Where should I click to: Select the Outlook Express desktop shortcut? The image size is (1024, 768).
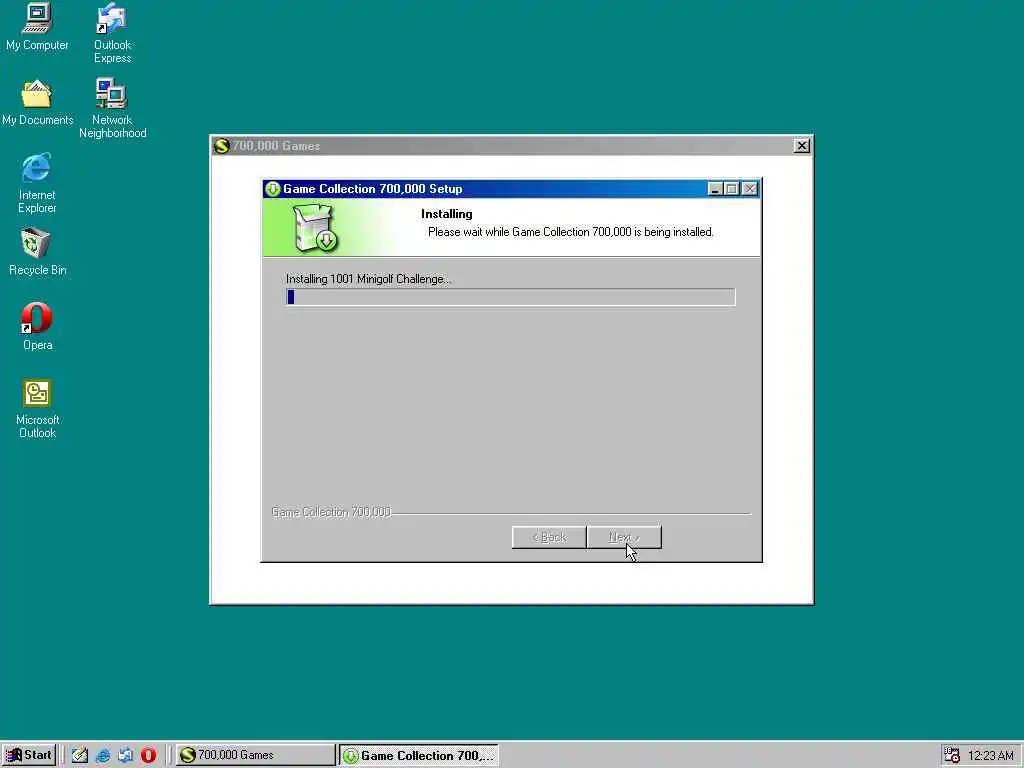coord(112,33)
